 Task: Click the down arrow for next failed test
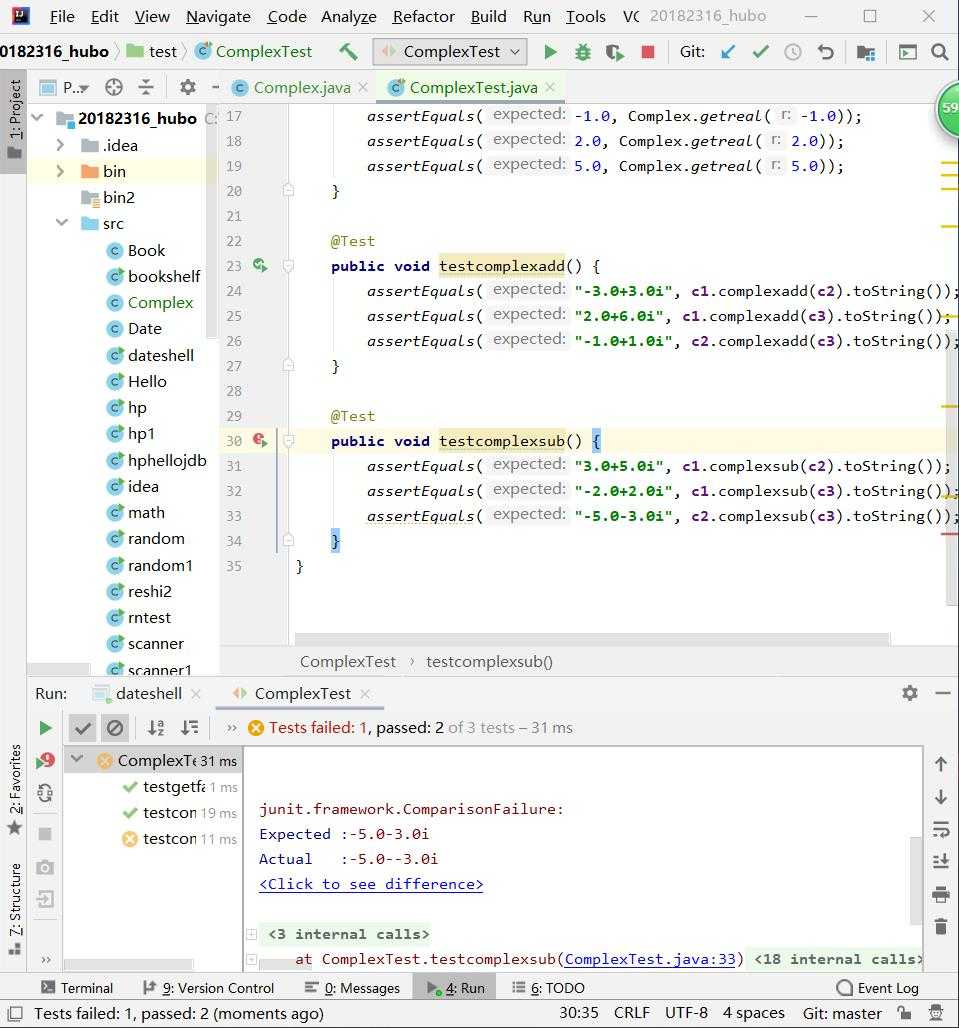941,797
